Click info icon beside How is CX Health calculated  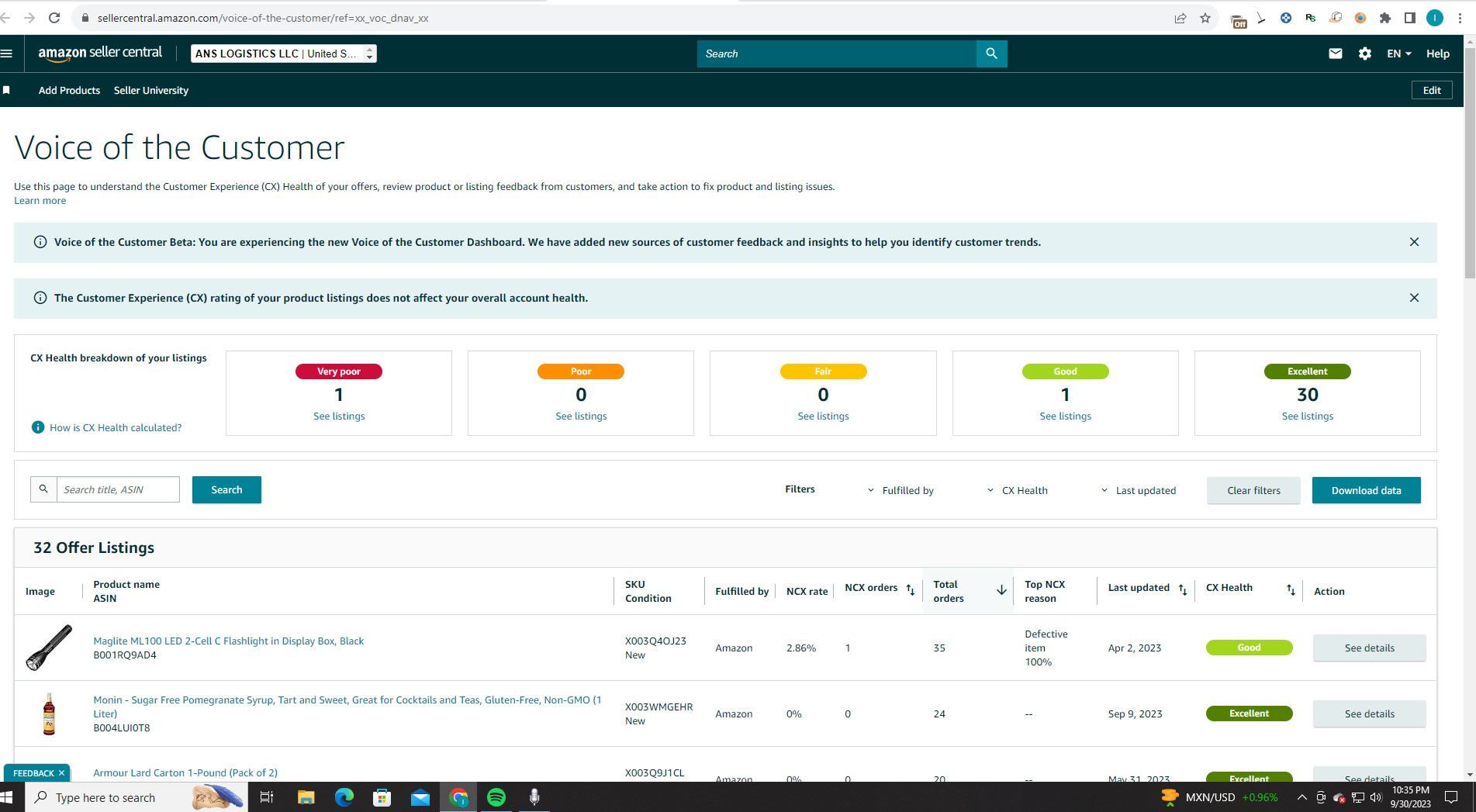pyautogui.click(x=37, y=427)
